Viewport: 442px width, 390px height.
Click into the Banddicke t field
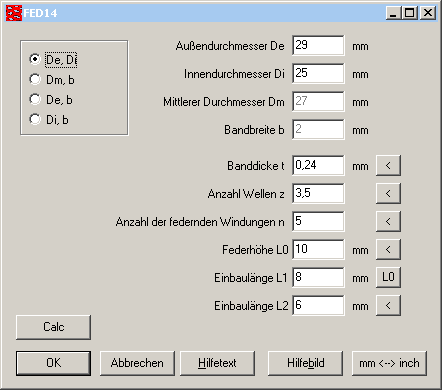pos(318,165)
